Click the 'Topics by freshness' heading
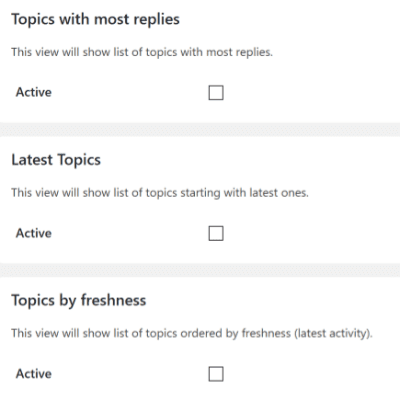This screenshot has width=400, height=400. click(79, 301)
